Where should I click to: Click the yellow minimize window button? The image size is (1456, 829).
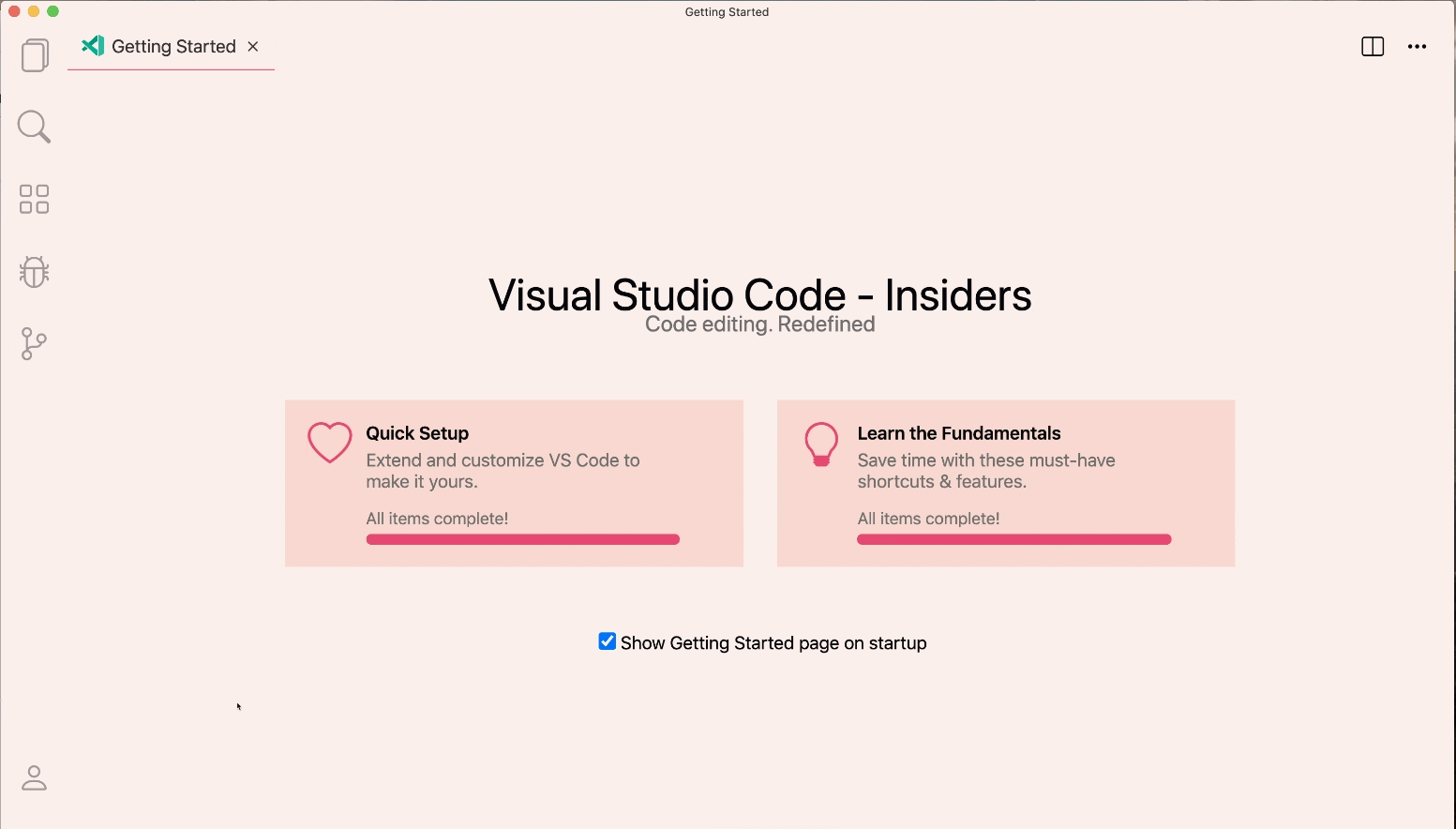[x=34, y=11]
